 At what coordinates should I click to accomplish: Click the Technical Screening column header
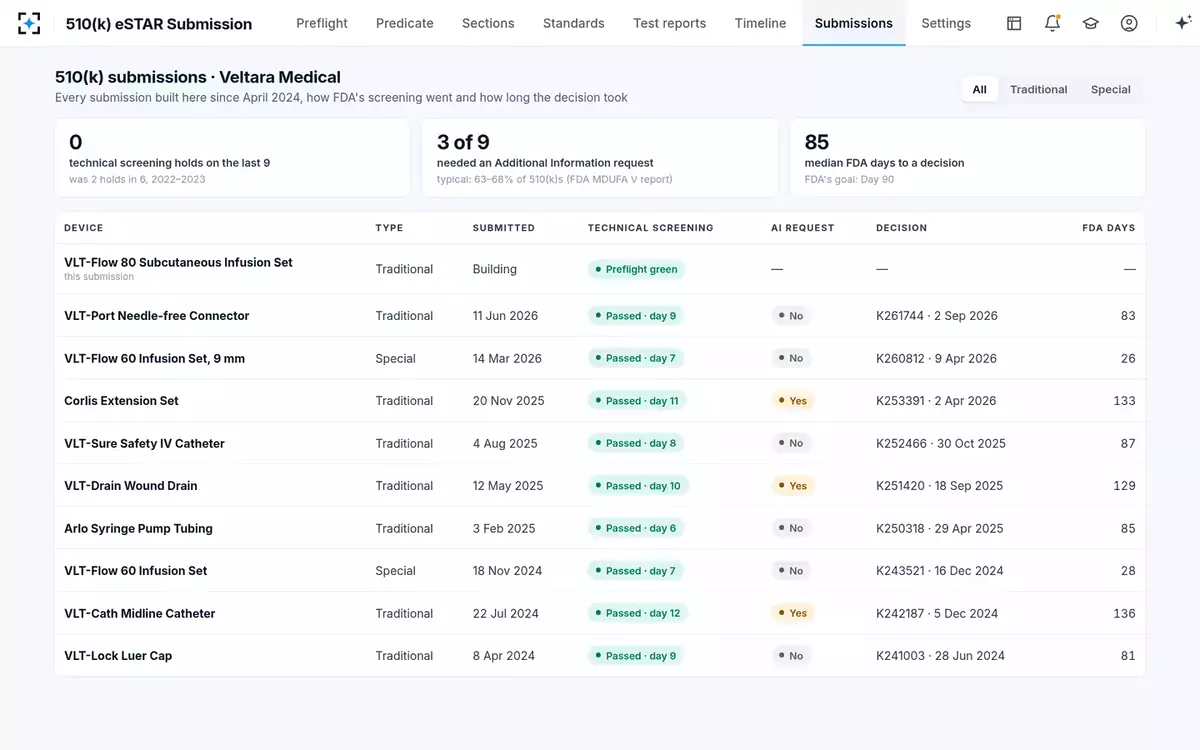[651, 228]
